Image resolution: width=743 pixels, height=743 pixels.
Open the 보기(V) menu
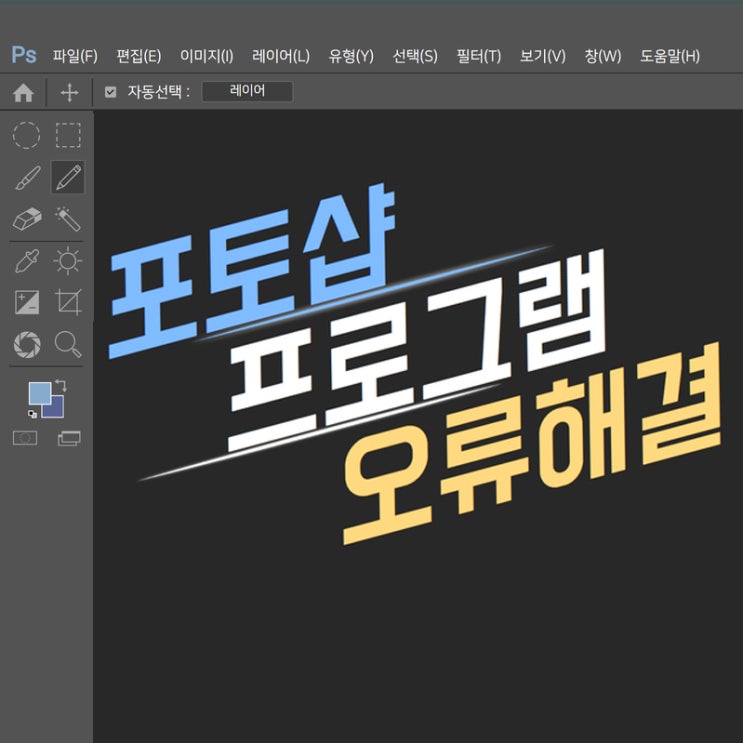click(x=543, y=56)
